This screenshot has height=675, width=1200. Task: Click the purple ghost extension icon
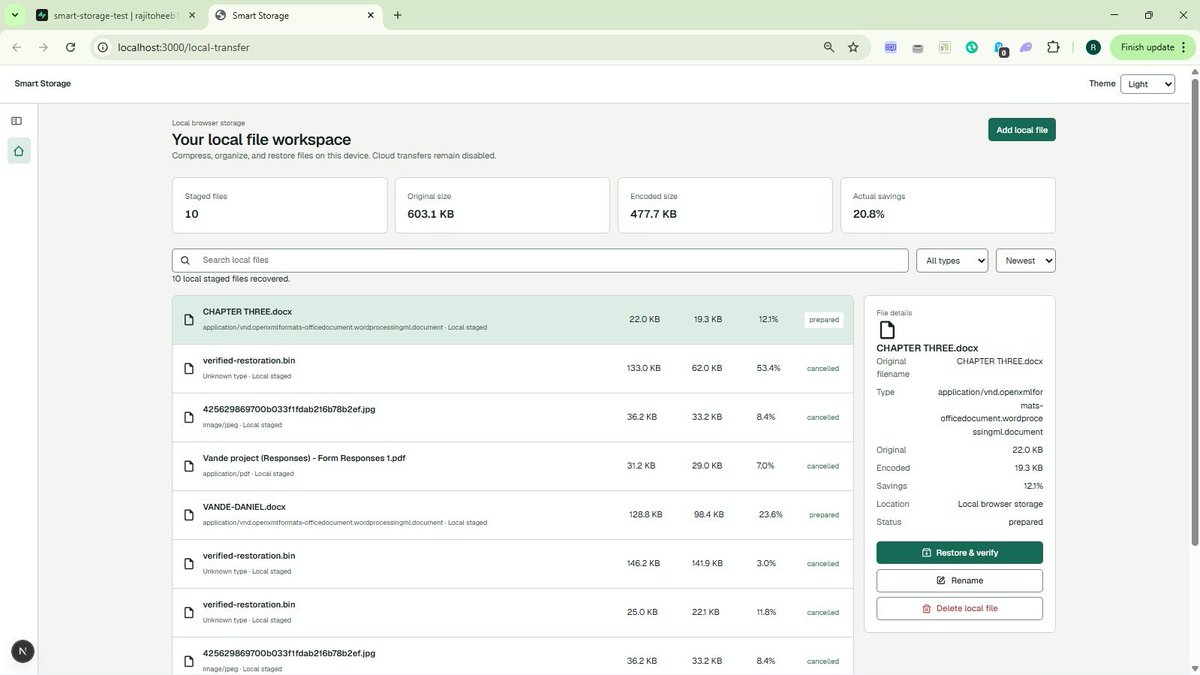click(x=1026, y=47)
